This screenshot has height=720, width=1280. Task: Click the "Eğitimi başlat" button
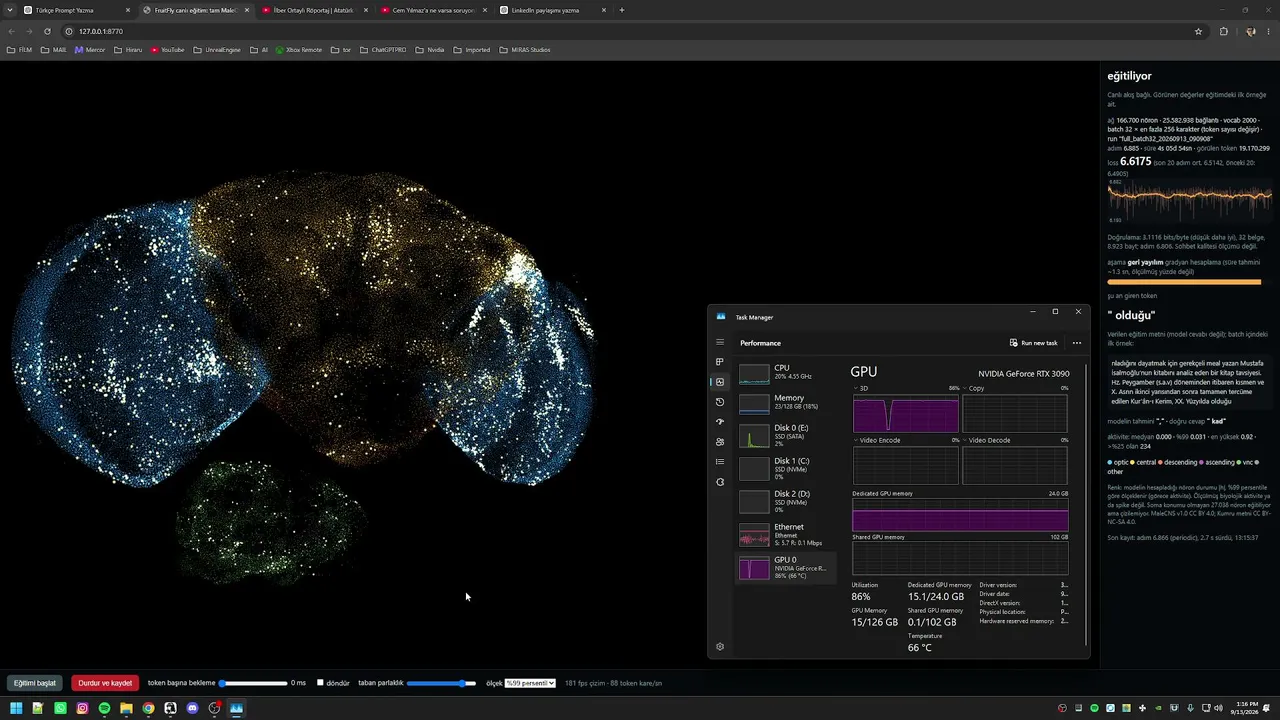pyautogui.click(x=34, y=683)
